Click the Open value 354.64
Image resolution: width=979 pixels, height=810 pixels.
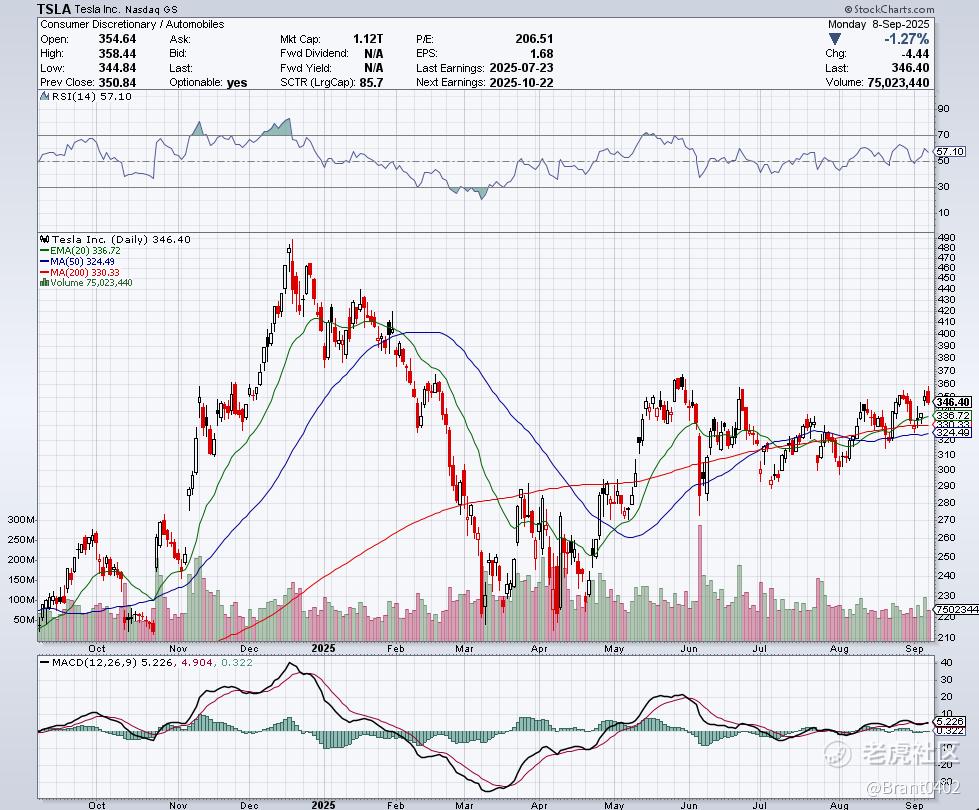coord(117,39)
